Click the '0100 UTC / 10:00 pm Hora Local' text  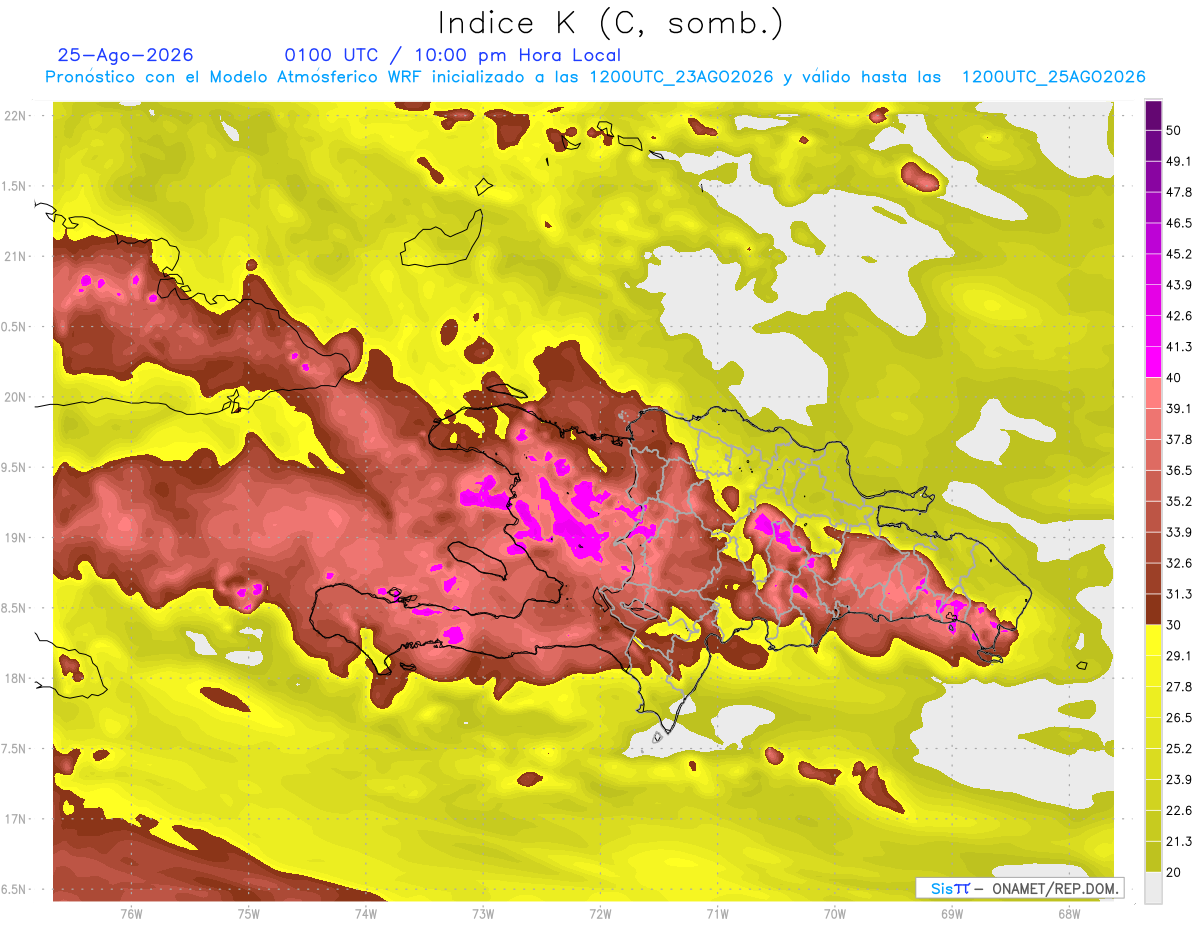point(452,55)
